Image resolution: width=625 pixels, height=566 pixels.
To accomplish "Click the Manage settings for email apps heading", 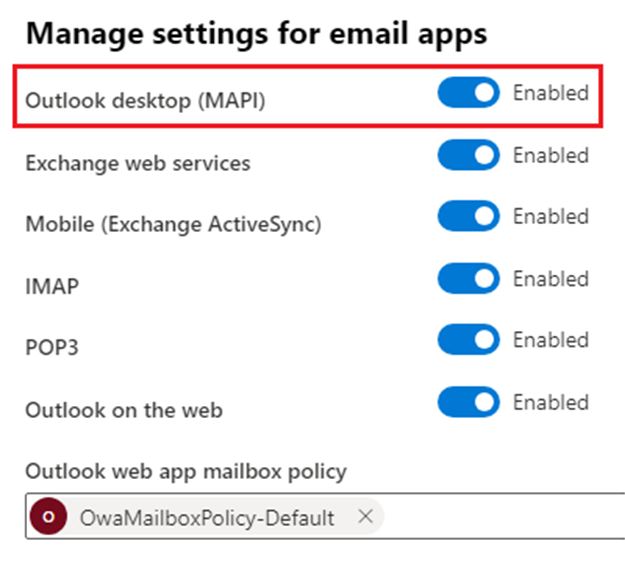I will pos(256,34).
